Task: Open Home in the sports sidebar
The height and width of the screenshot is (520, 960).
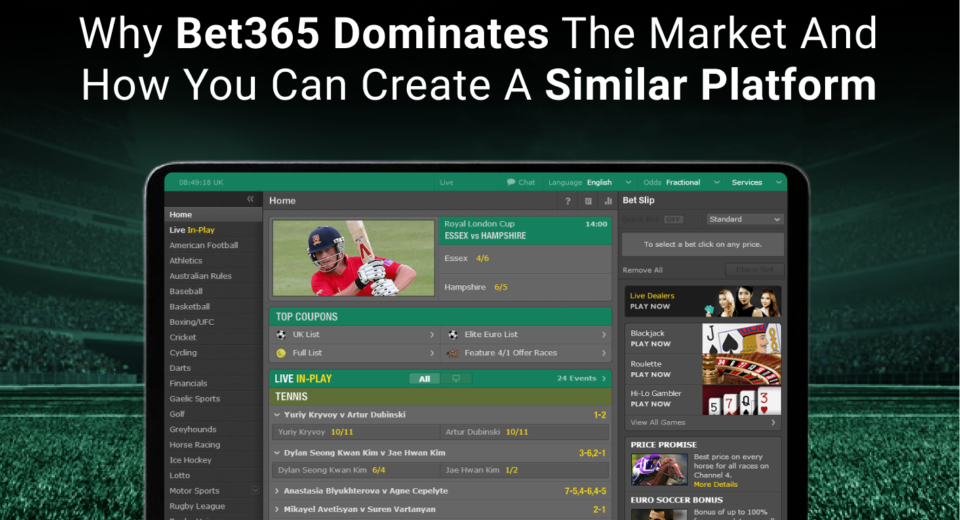Action: coord(213,214)
